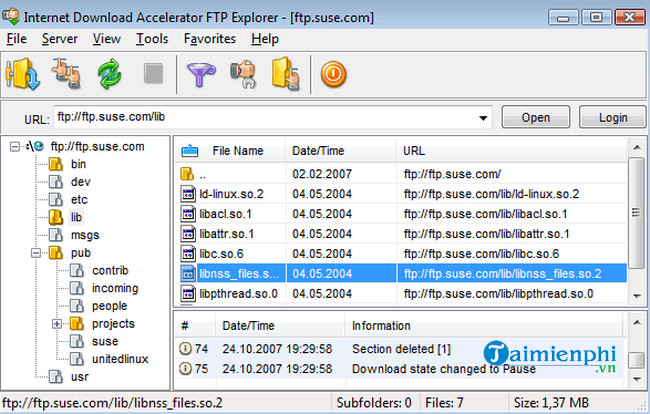The width and height of the screenshot is (650, 414).
Task: Open the purple funnel filter tool
Action: (201, 75)
